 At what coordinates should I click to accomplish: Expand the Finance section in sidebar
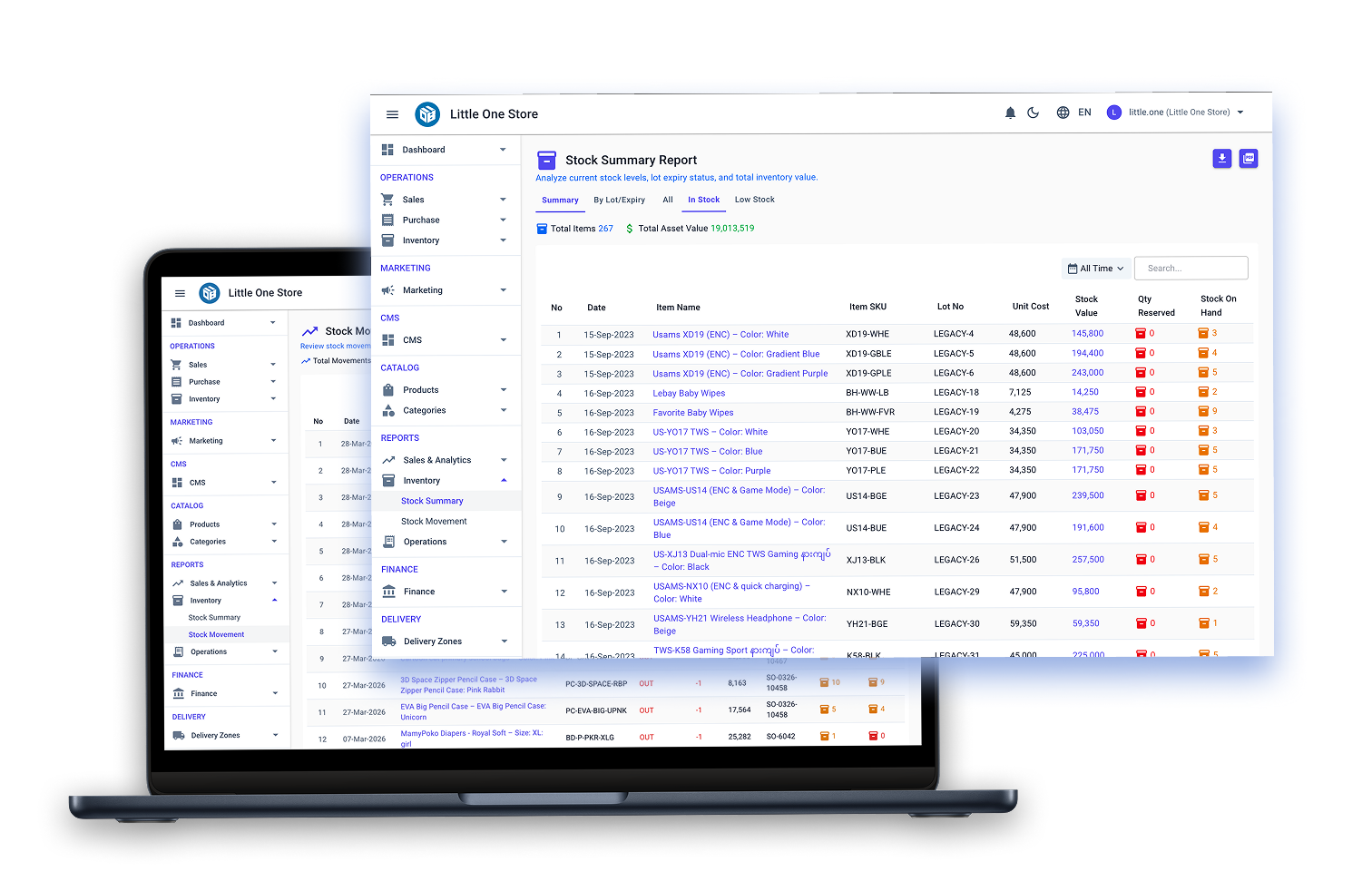point(419,591)
